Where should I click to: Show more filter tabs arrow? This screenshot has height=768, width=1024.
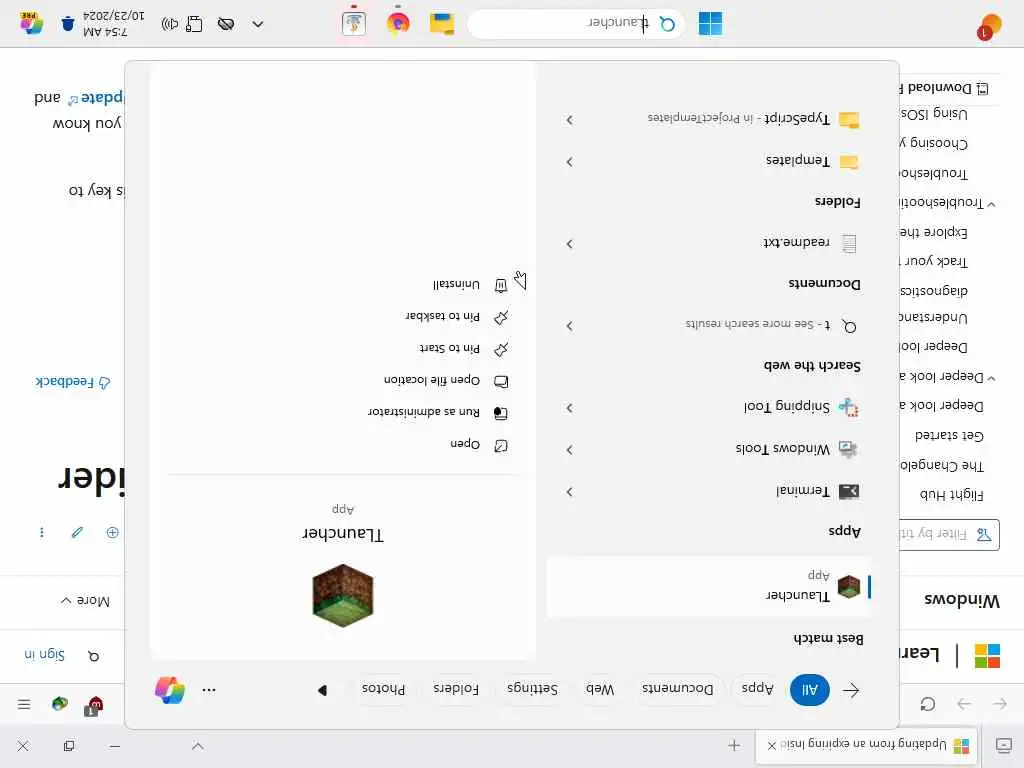pos(322,690)
